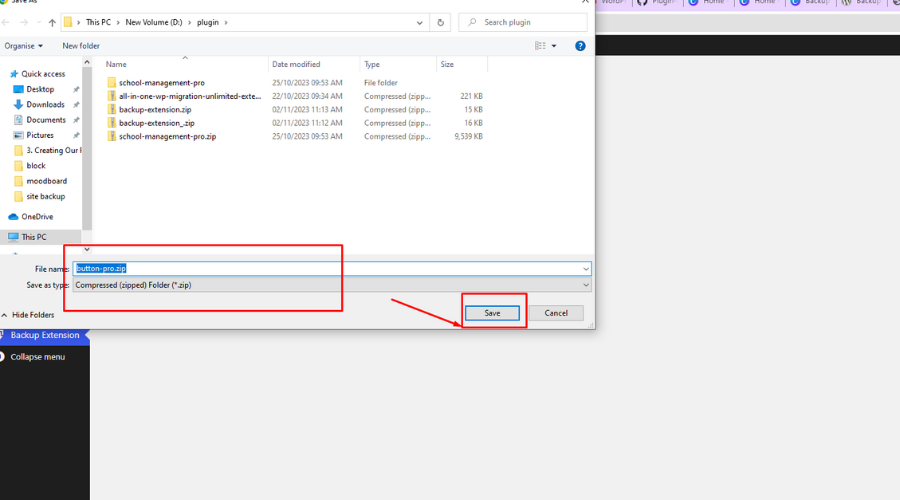Image resolution: width=900 pixels, height=500 pixels.
Task: Click the Back navigation arrow
Action: click(6, 22)
